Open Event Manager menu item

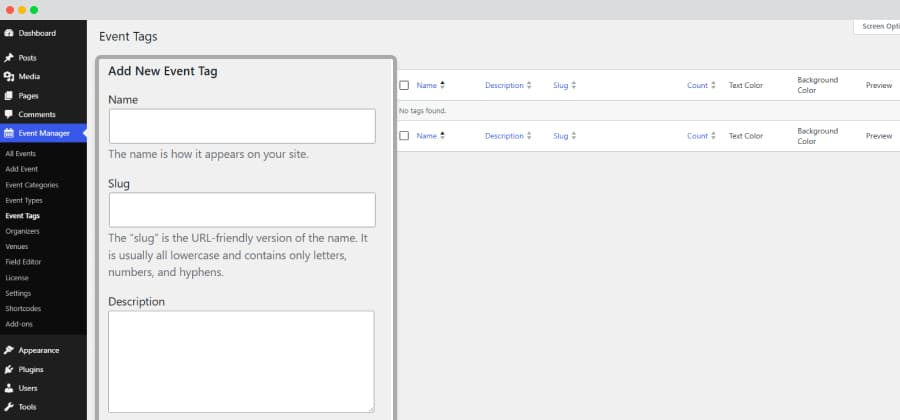[43, 133]
